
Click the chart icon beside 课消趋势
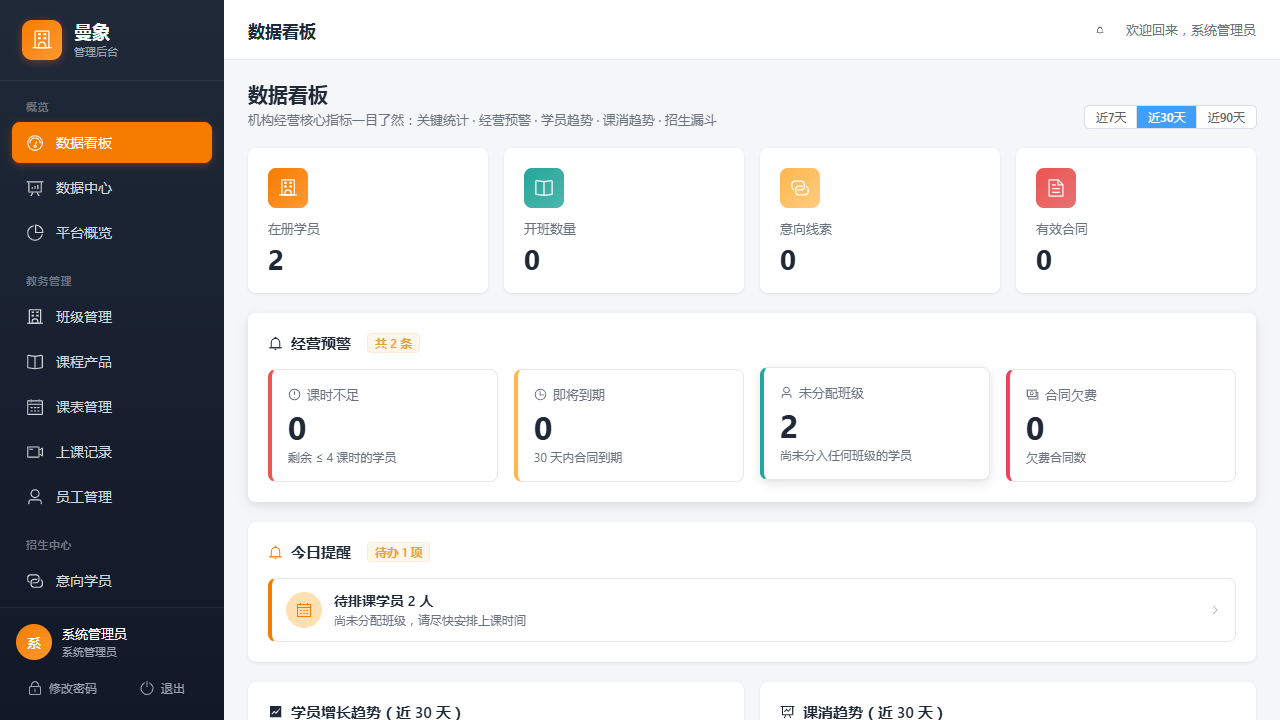787,712
